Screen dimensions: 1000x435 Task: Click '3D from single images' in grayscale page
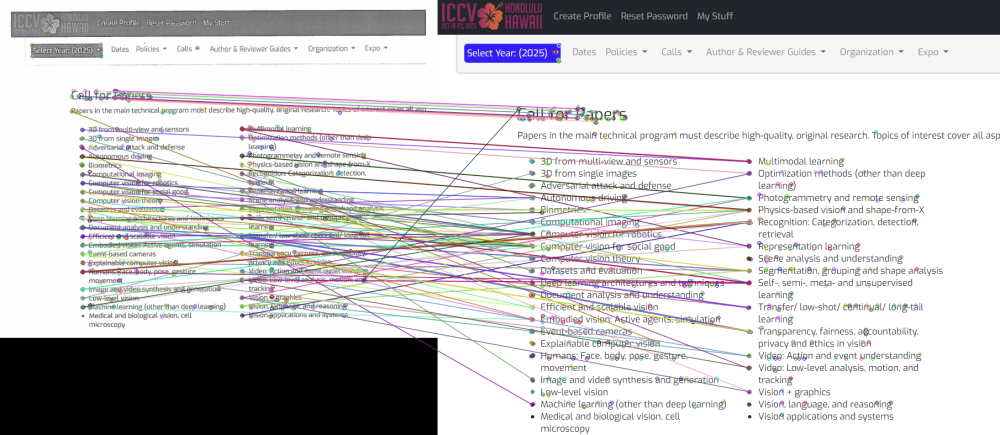124,138
